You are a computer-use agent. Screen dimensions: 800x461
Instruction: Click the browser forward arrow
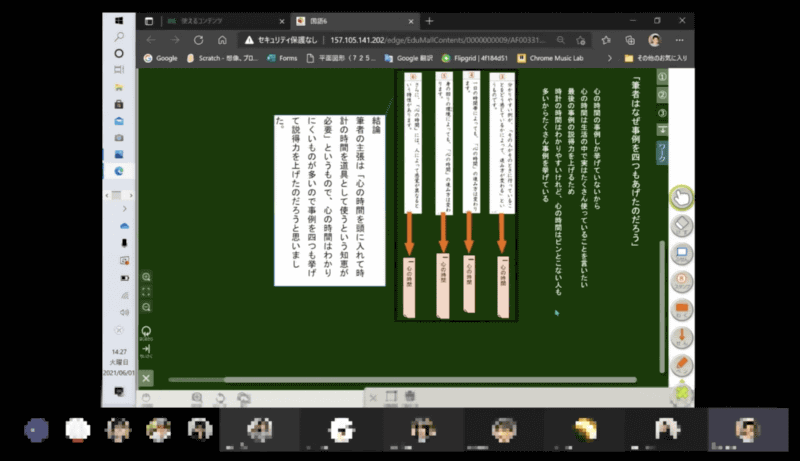point(175,40)
